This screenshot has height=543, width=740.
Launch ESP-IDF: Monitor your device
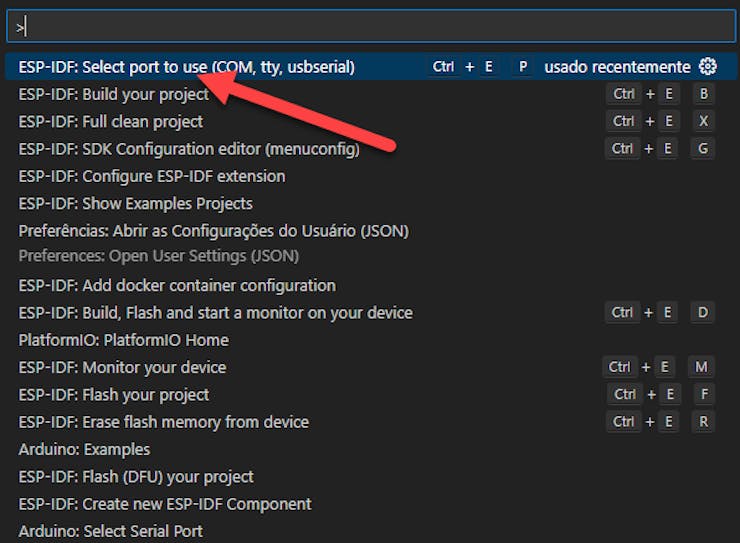coord(122,367)
